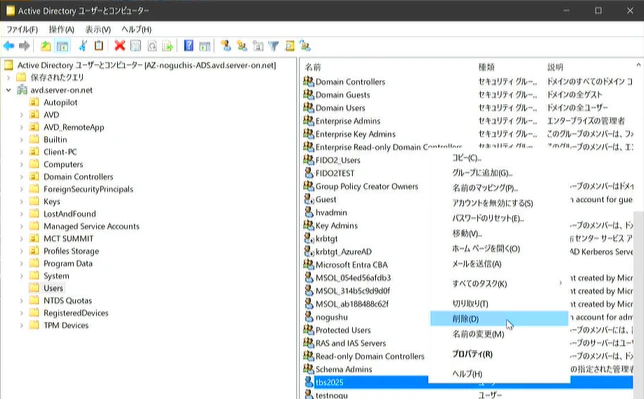The height and width of the screenshot is (399, 644).
Task: Click the Paste clipboard toolbar icon
Action: [x=99, y=46]
